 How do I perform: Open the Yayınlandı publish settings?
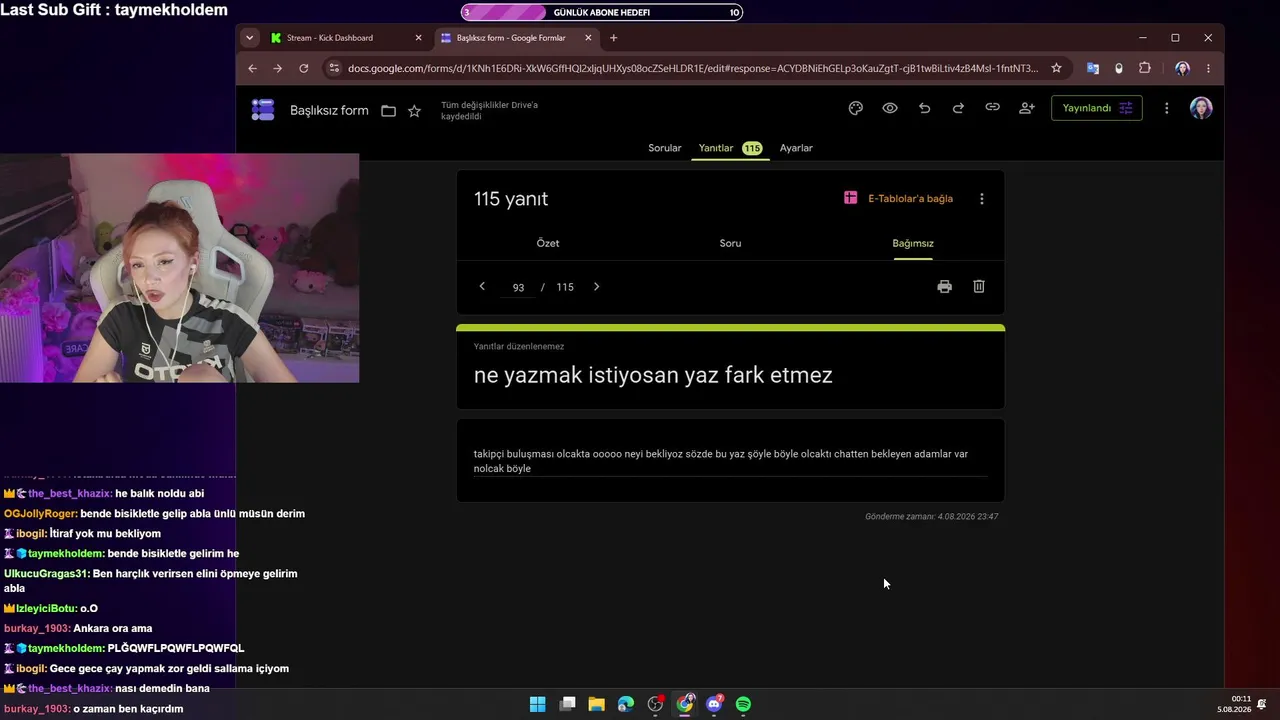[x=1096, y=108]
